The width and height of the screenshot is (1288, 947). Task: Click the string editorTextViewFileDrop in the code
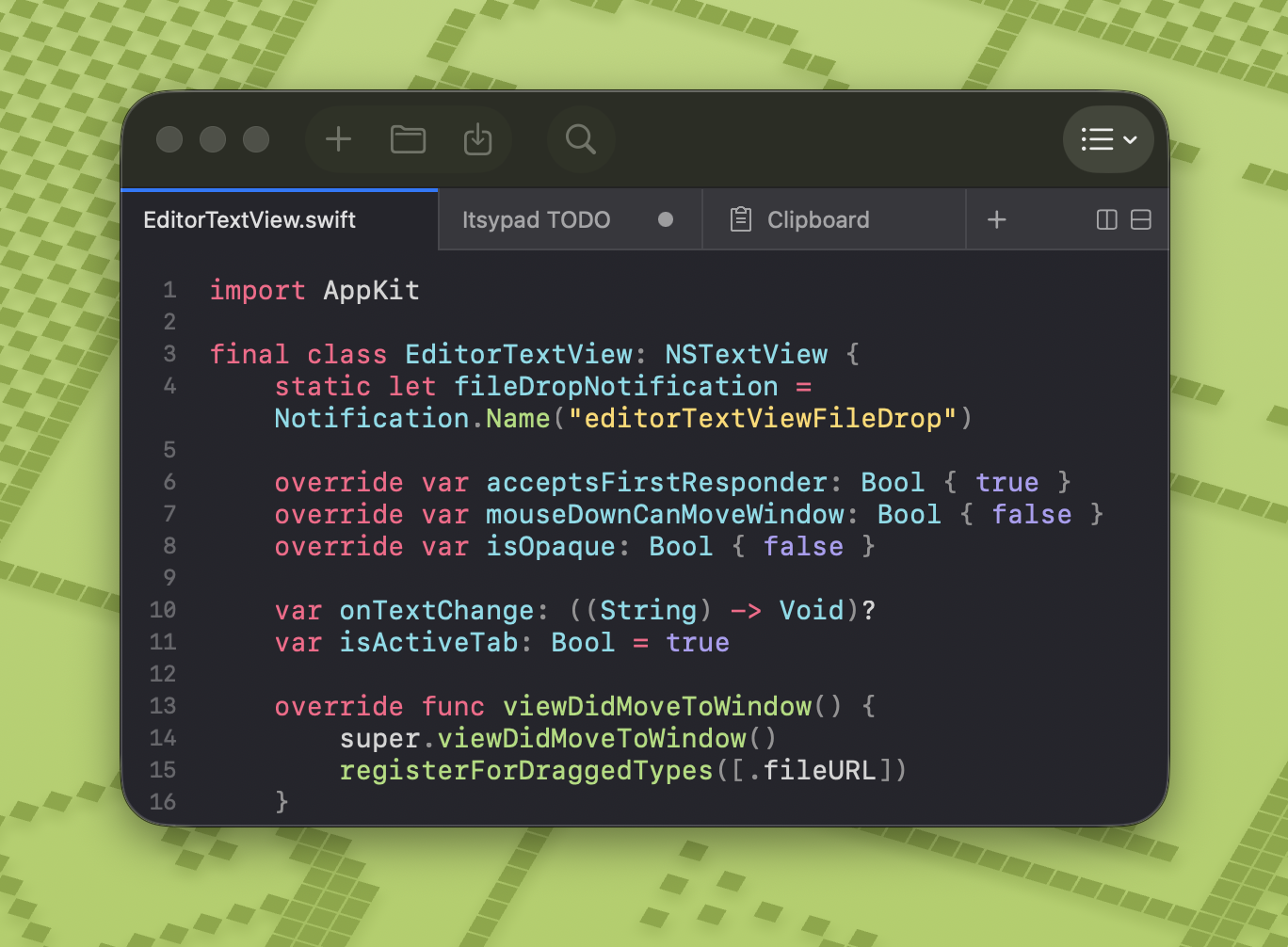[x=765, y=418]
